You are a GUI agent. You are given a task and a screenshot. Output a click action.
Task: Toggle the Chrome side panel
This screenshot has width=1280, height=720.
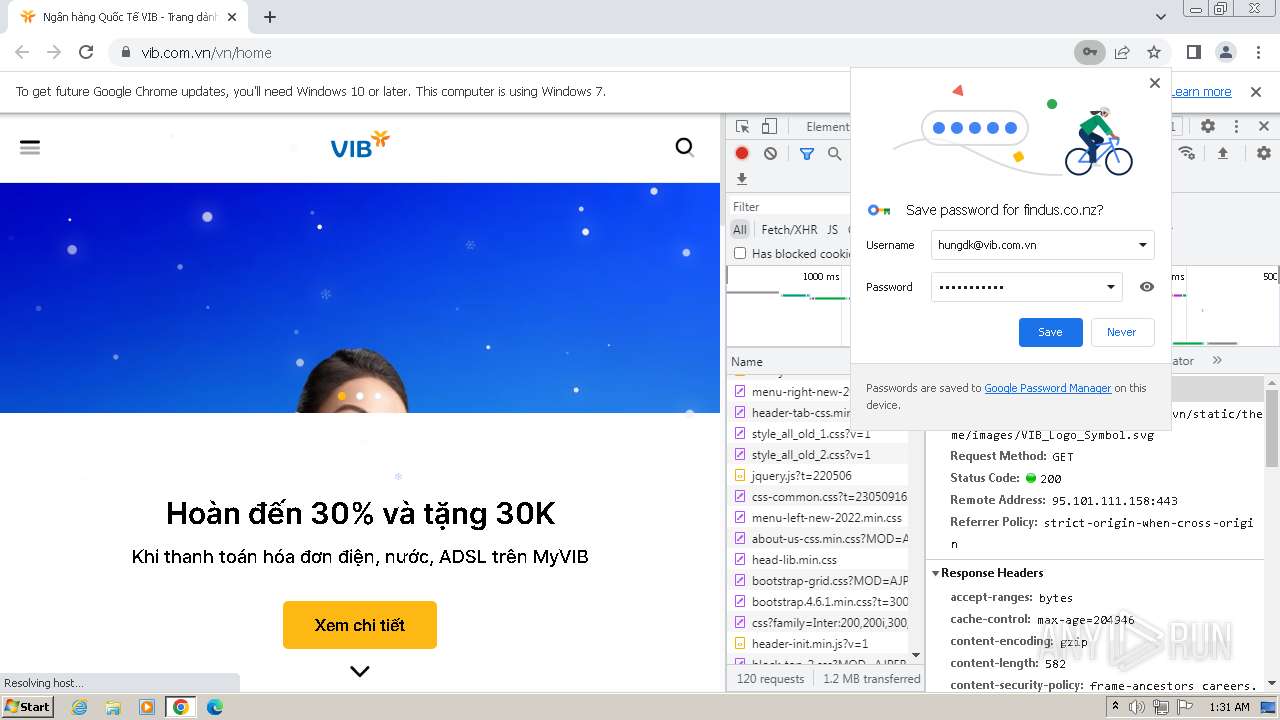tap(1193, 52)
